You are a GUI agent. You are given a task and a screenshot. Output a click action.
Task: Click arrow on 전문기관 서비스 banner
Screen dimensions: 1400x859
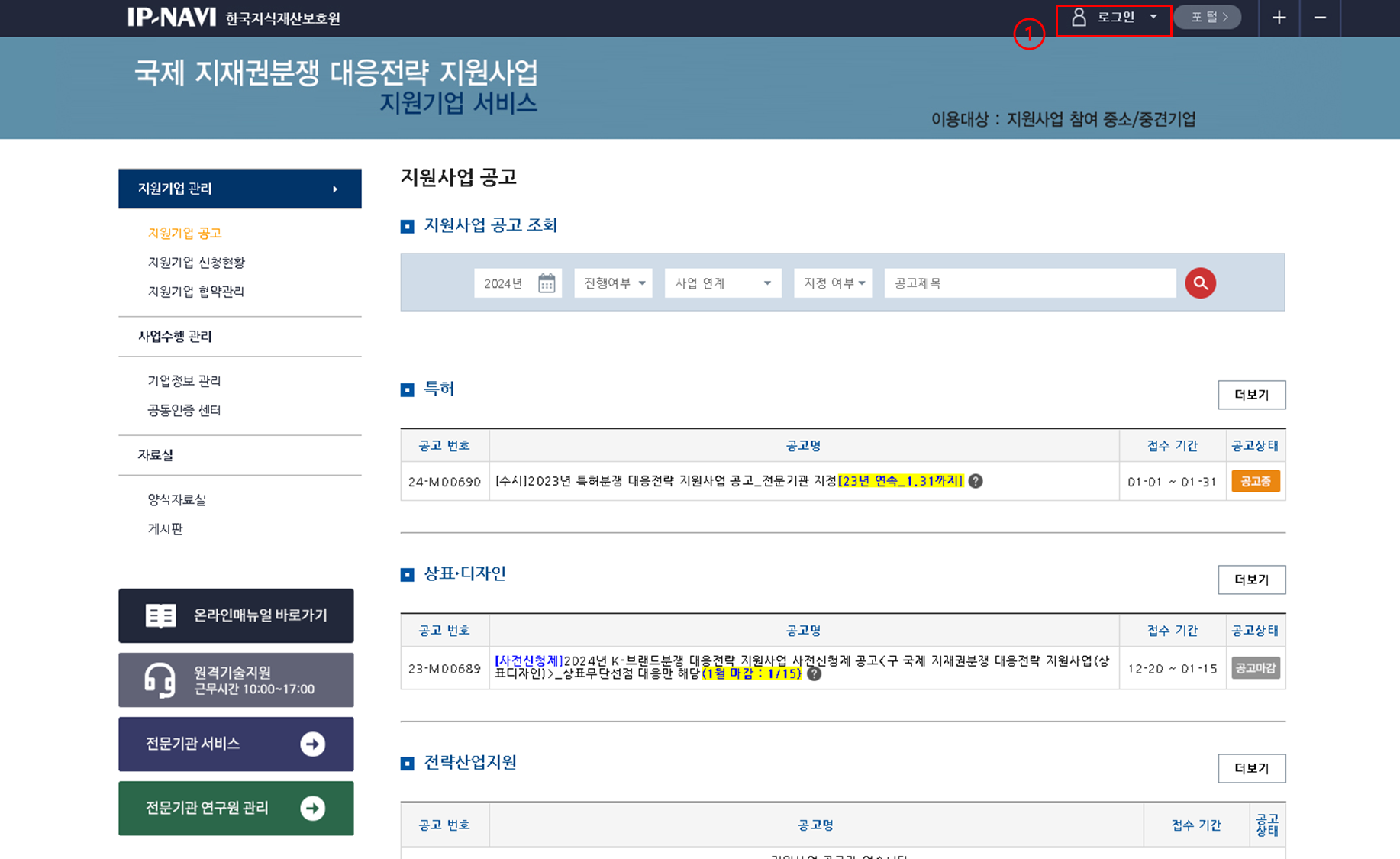312,744
